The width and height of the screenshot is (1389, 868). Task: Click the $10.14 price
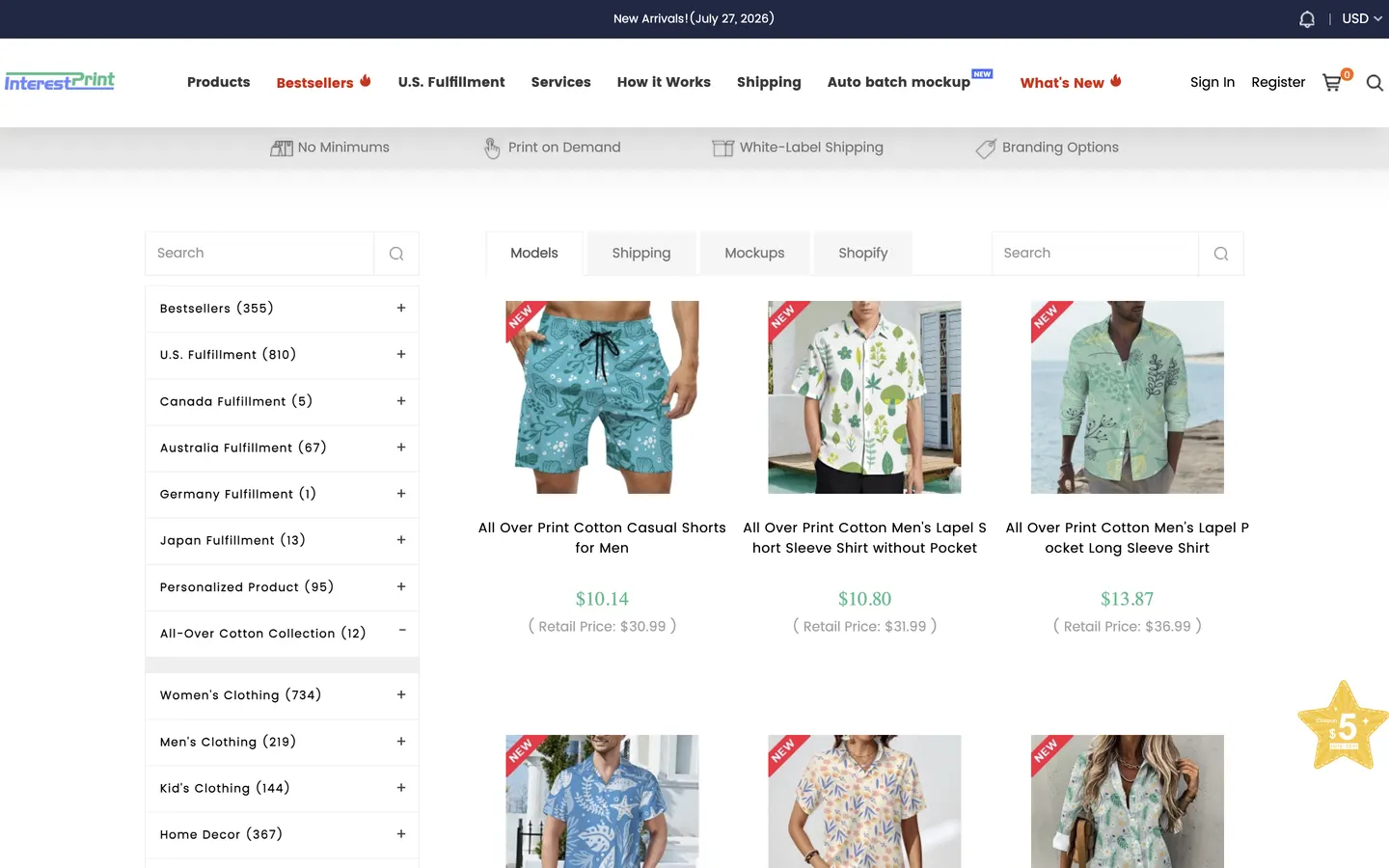(x=602, y=599)
